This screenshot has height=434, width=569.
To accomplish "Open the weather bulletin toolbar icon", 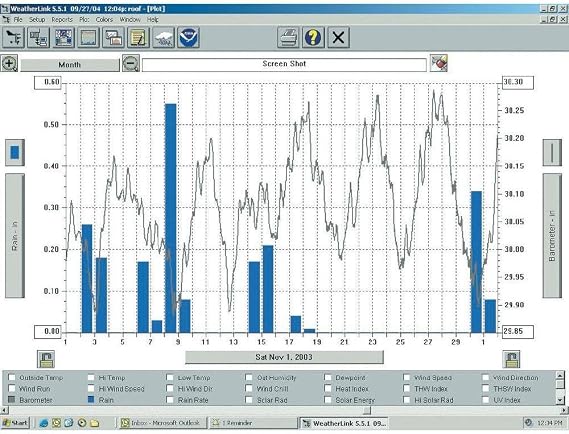I will pyautogui.click(x=64, y=37).
